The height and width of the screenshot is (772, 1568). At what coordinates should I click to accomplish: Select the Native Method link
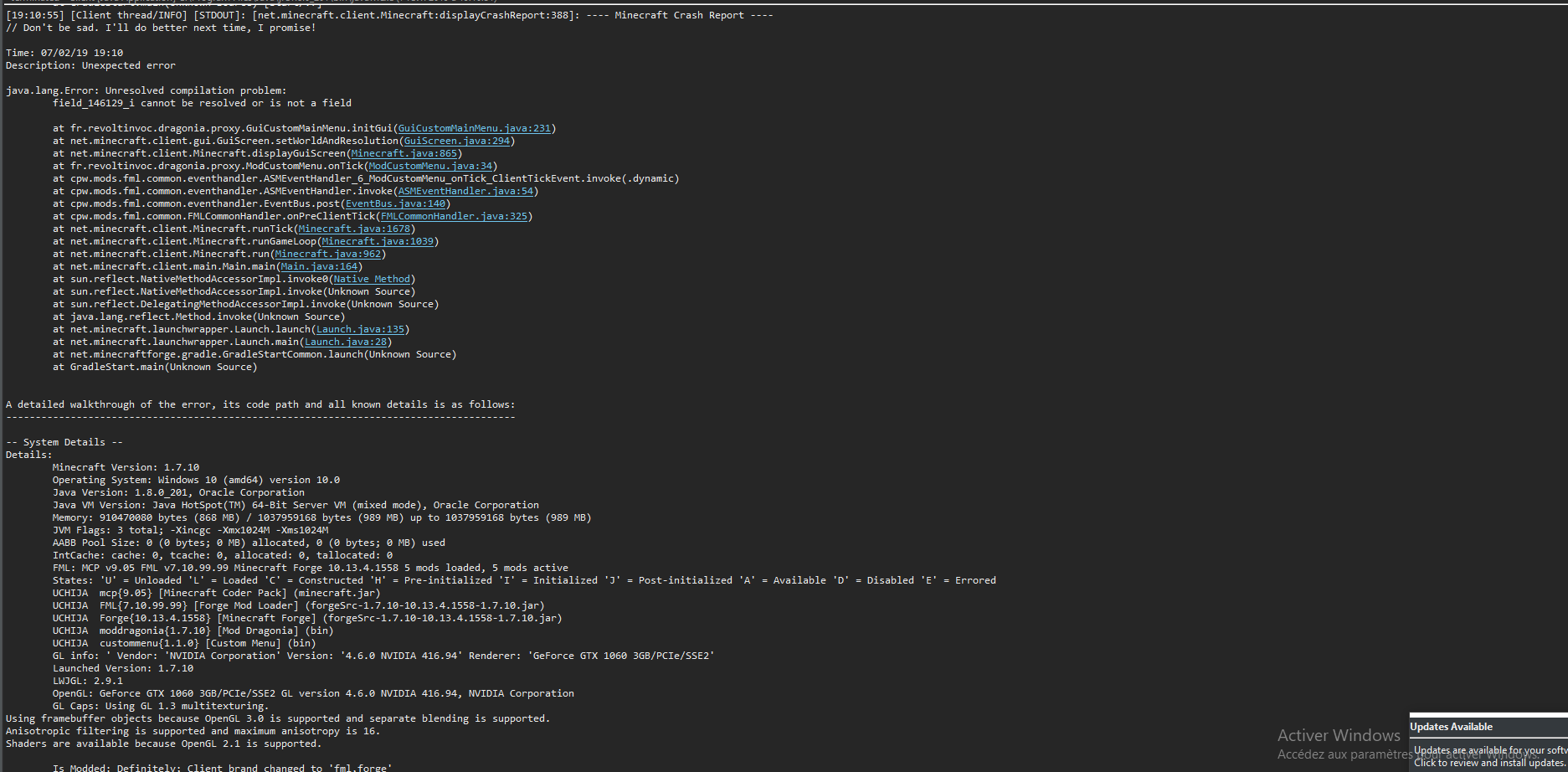point(372,279)
